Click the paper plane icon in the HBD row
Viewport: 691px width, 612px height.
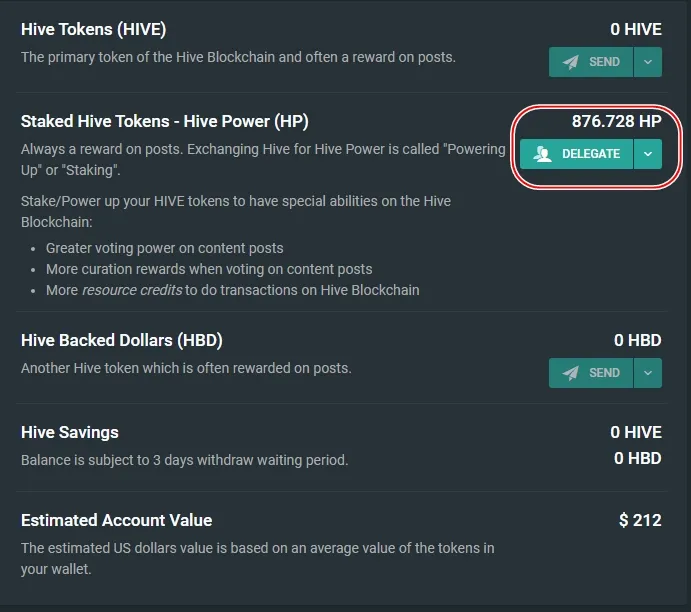point(571,373)
